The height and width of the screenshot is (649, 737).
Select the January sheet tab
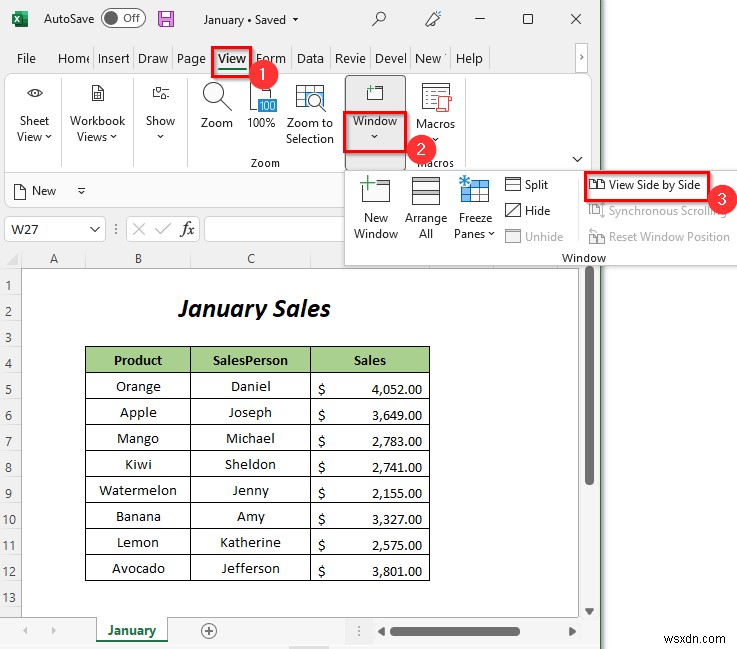(x=132, y=630)
